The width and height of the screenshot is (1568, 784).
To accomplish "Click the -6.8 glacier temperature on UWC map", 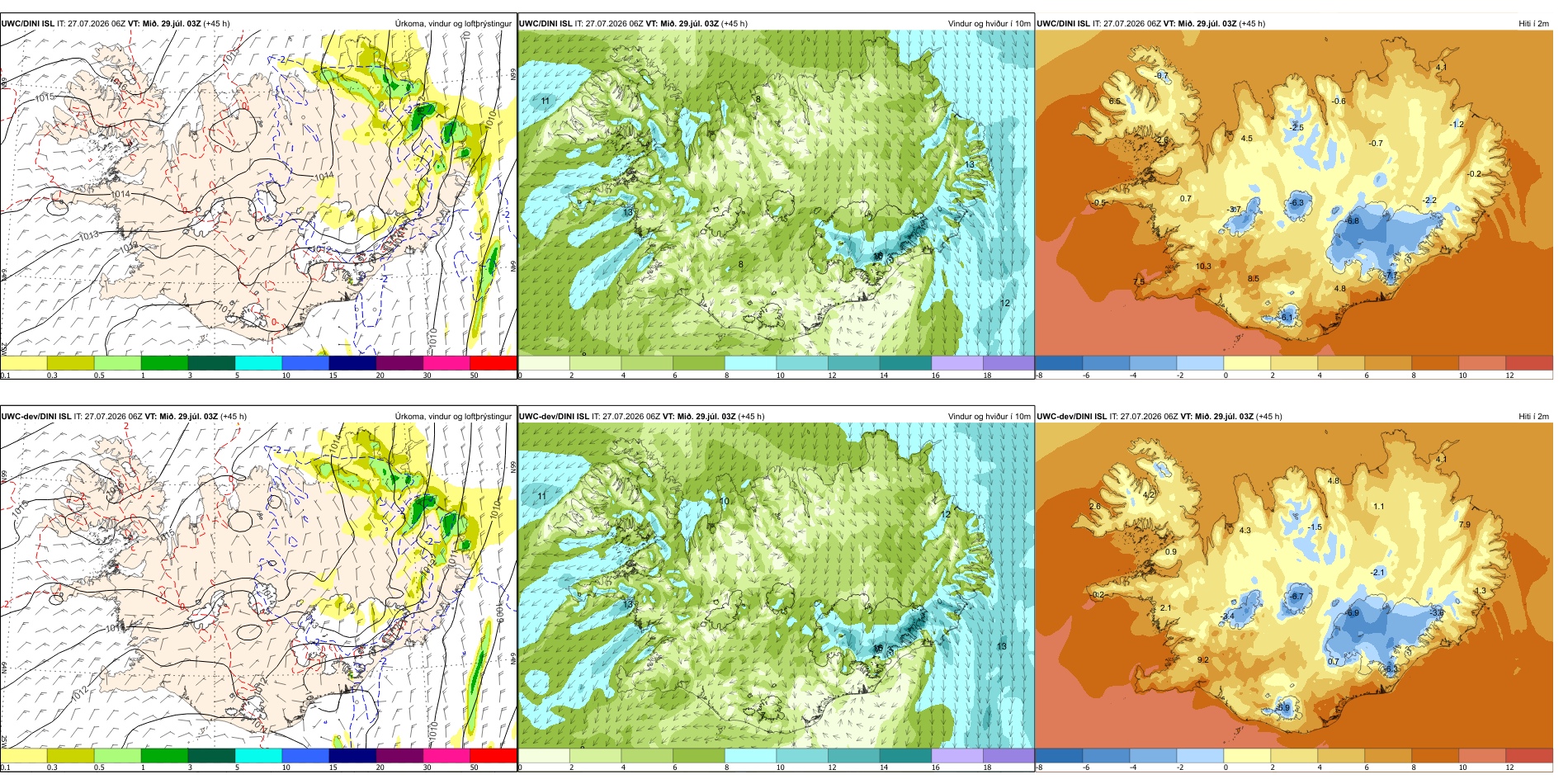I will [x=1352, y=221].
